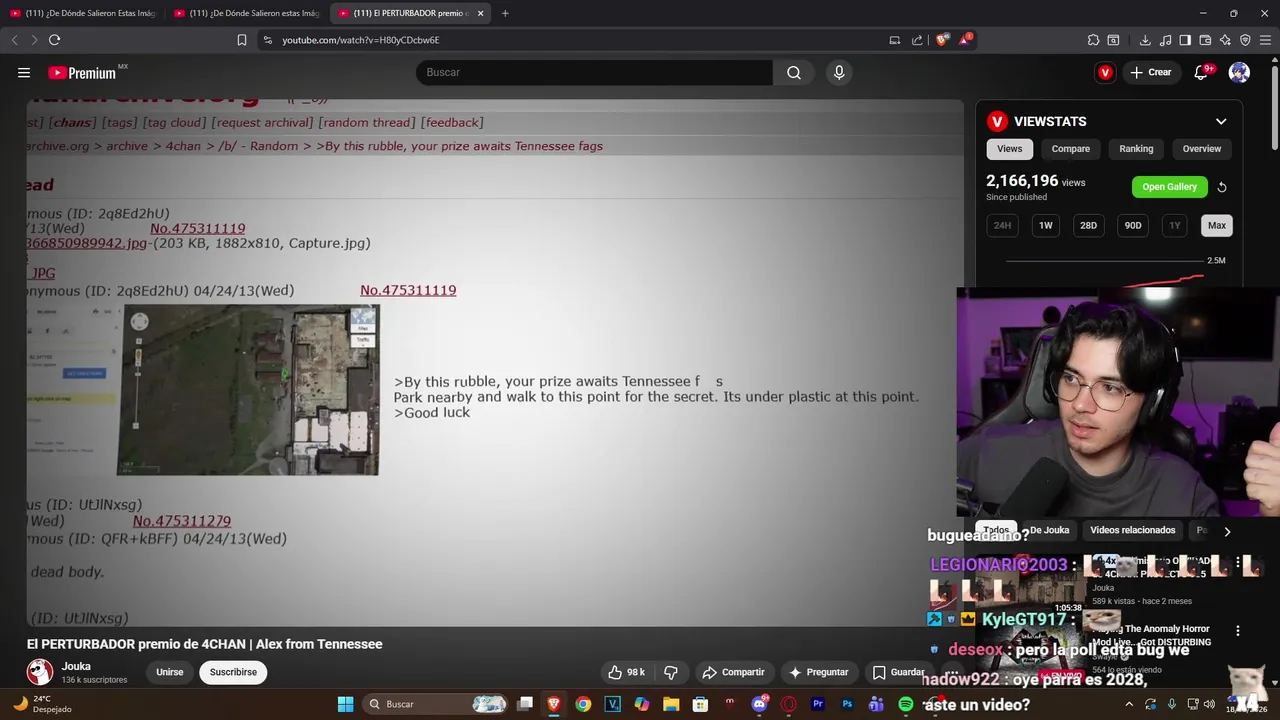
Task: Open the account avatar menu
Action: click(1239, 72)
